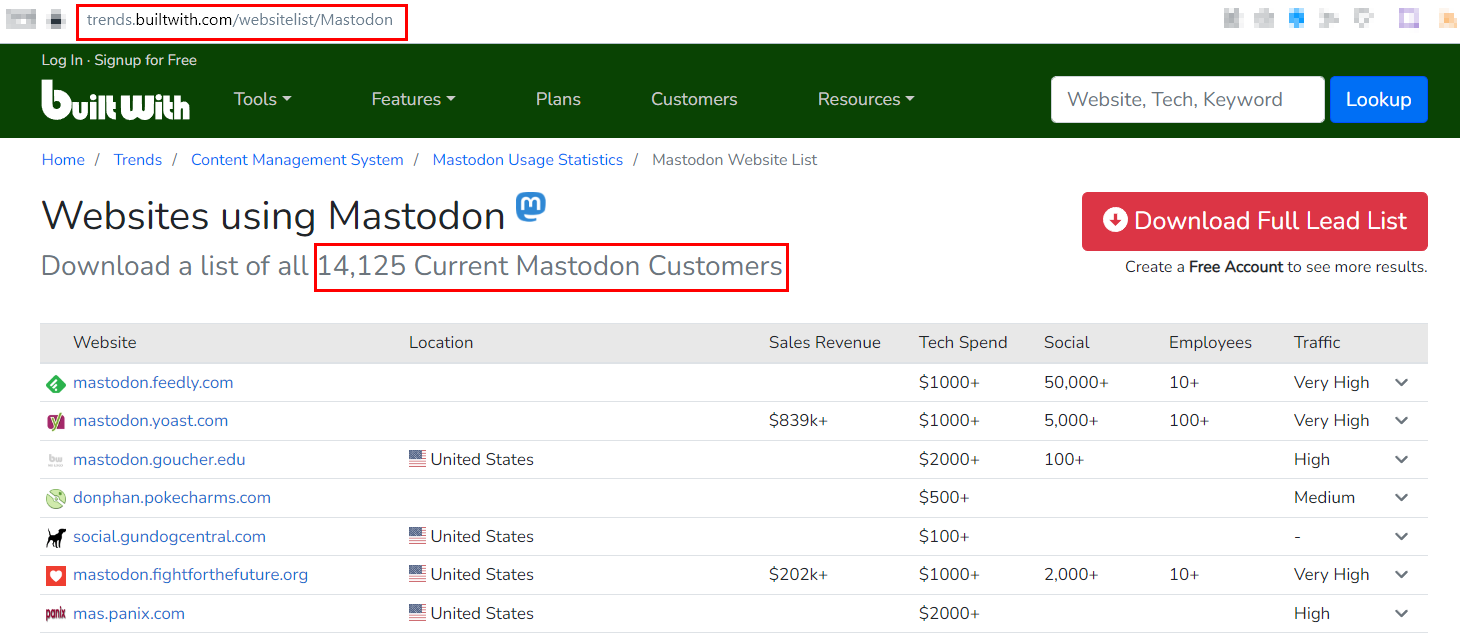The image size is (1460, 636).
Task: Click the 50,000+ social value
Action: click(1076, 383)
